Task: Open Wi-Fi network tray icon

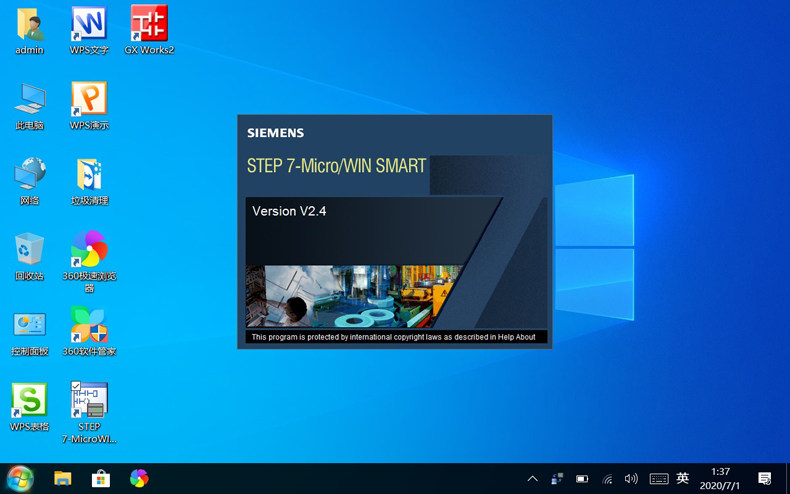Action: tap(608, 479)
